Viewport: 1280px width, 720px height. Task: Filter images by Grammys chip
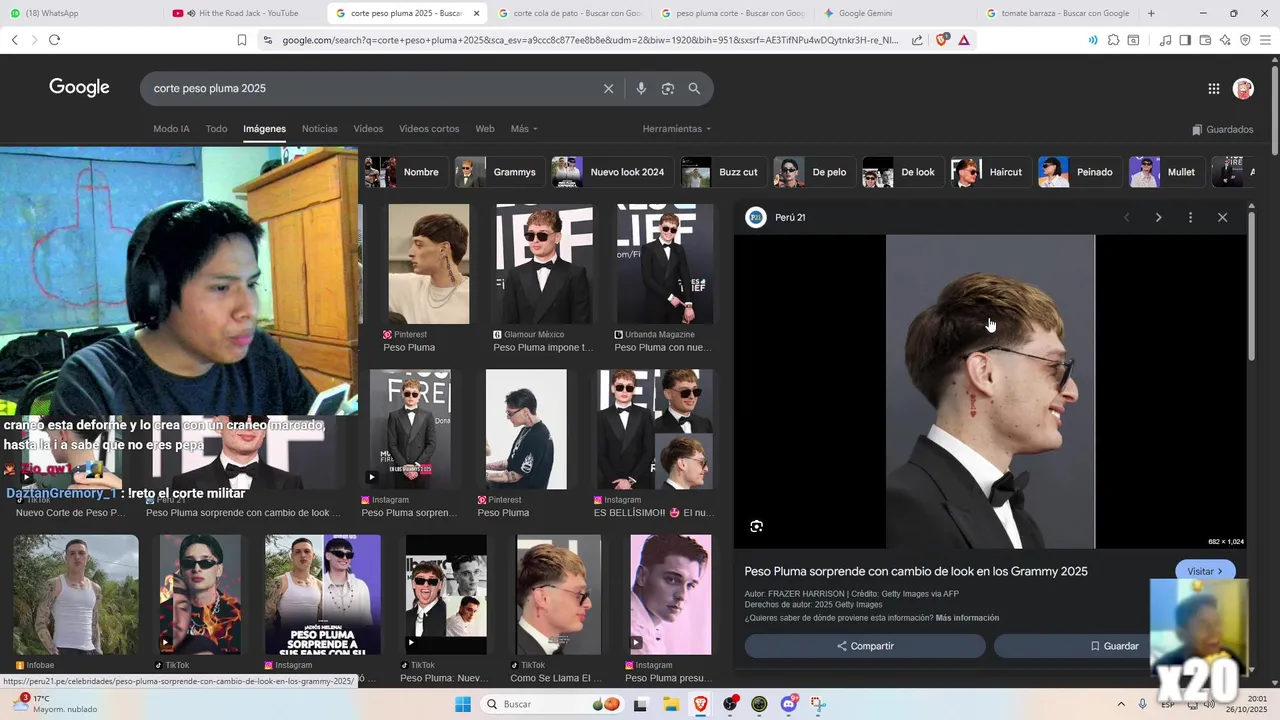coord(499,172)
